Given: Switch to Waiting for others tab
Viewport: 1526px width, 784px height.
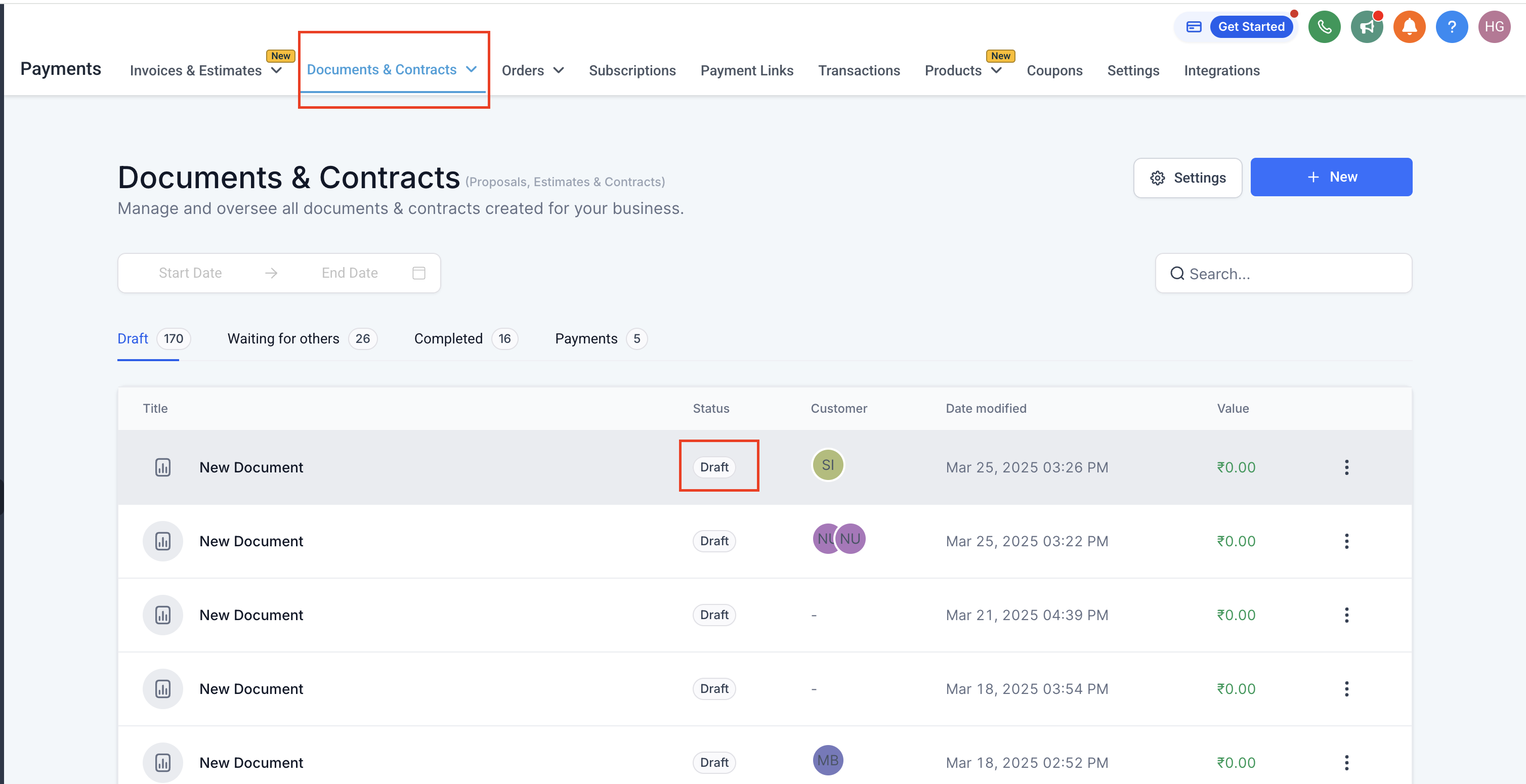Looking at the screenshot, I should click(x=283, y=339).
